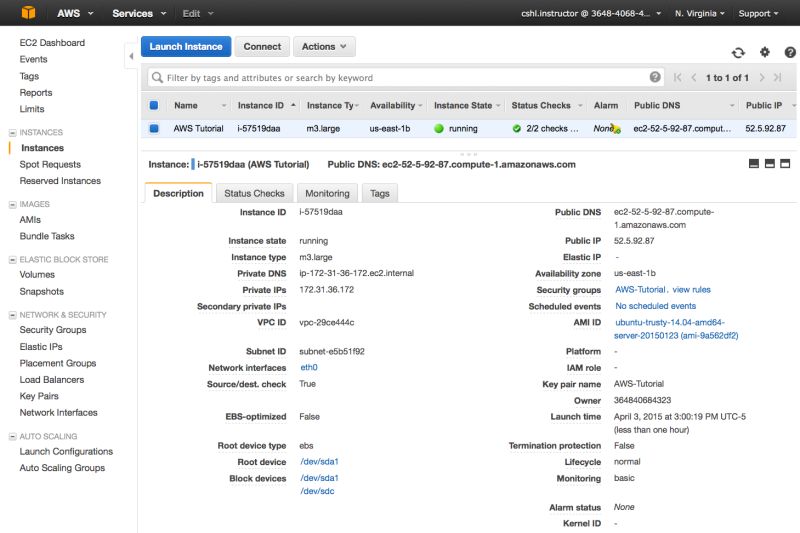Minimize the details pane layout icon
The height and width of the screenshot is (533, 800).
coord(754,164)
